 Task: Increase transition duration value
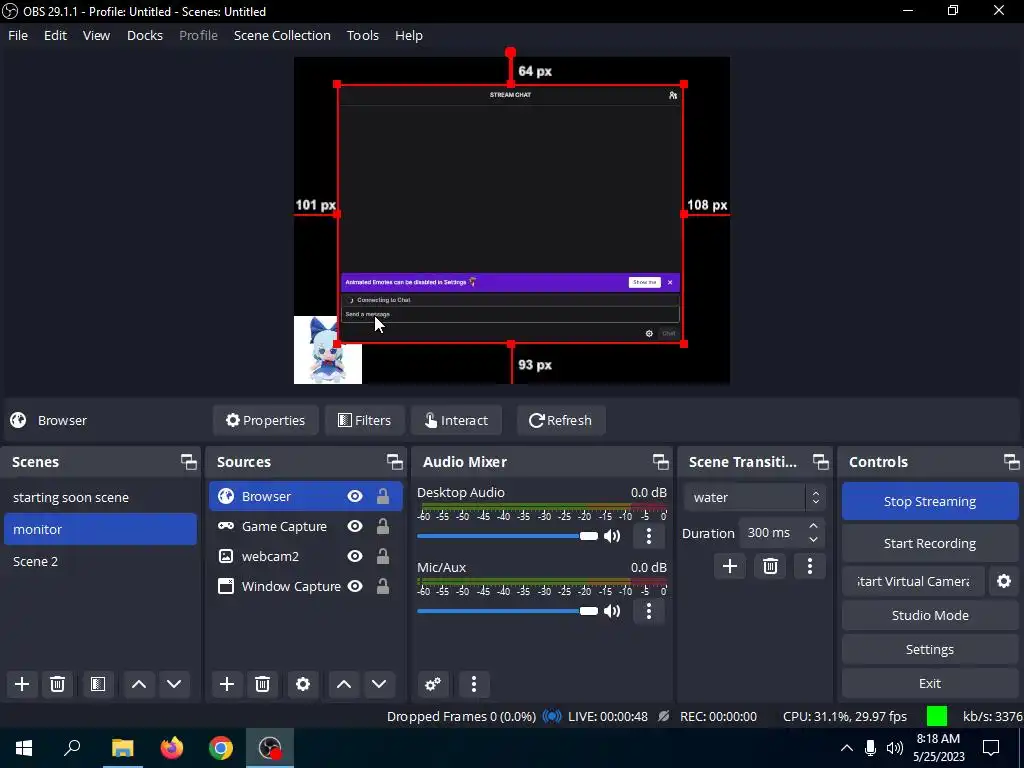point(813,526)
